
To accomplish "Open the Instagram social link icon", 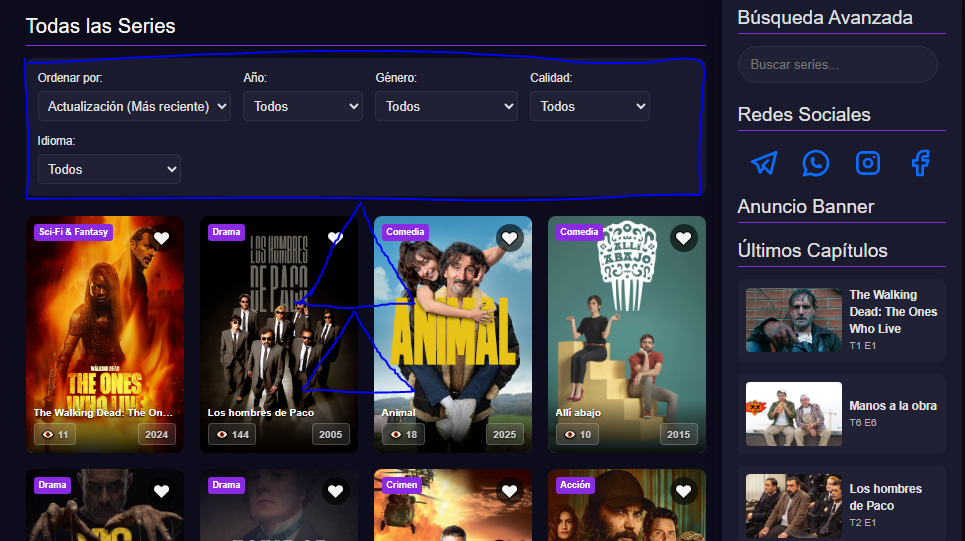I will (x=868, y=163).
